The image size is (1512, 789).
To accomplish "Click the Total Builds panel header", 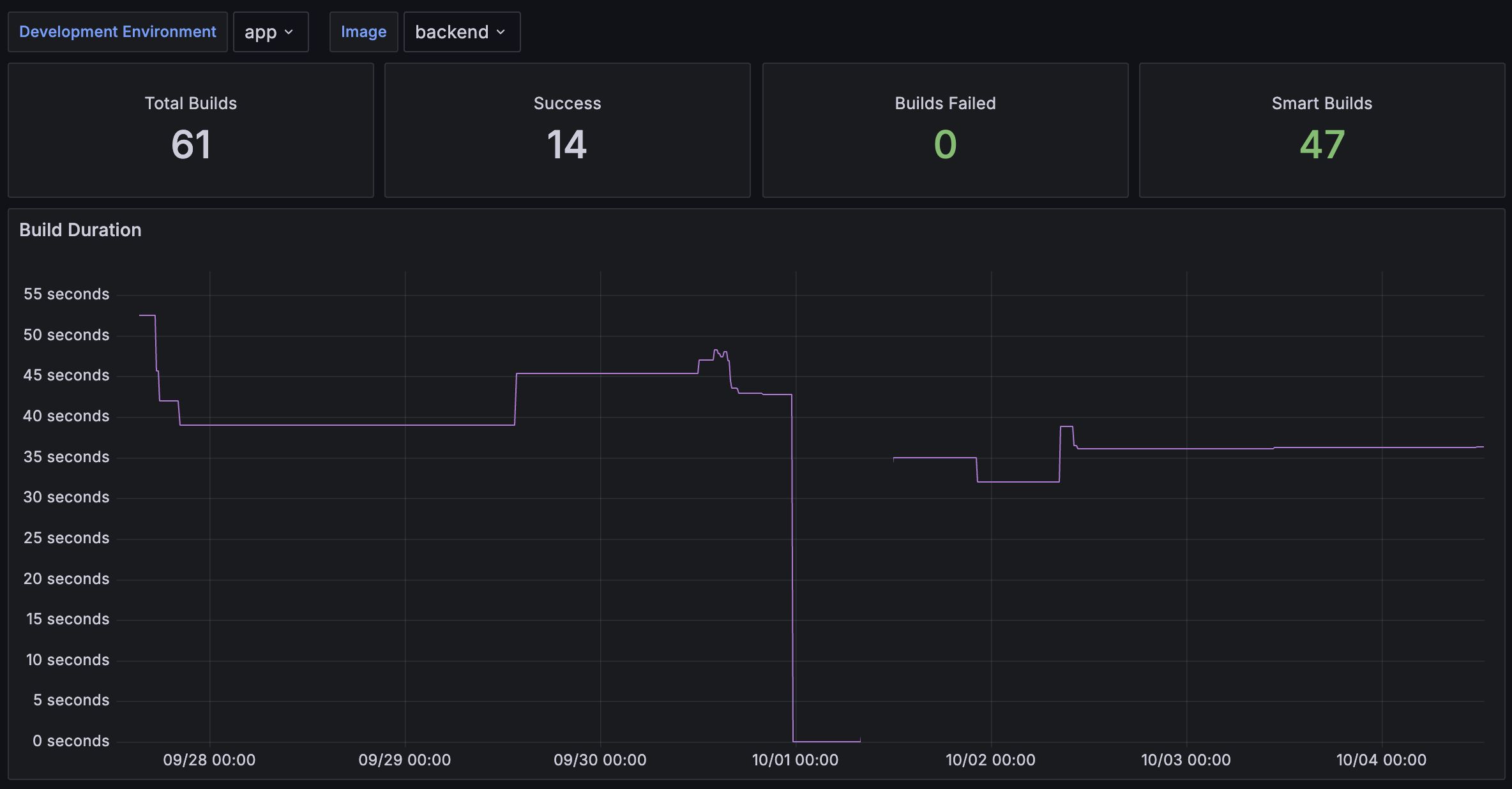I will [x=190, y=103].
